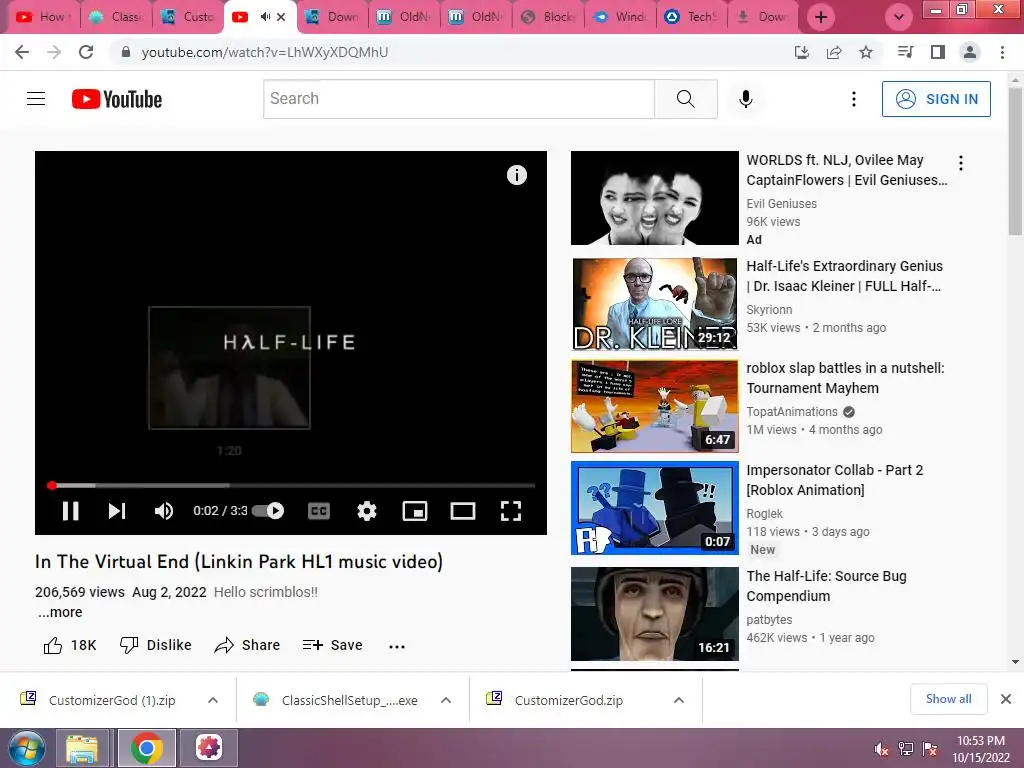Viewport: 1024px width, 768px height.
Task: Enable miniplayer mode
Action: coord(415,511)
